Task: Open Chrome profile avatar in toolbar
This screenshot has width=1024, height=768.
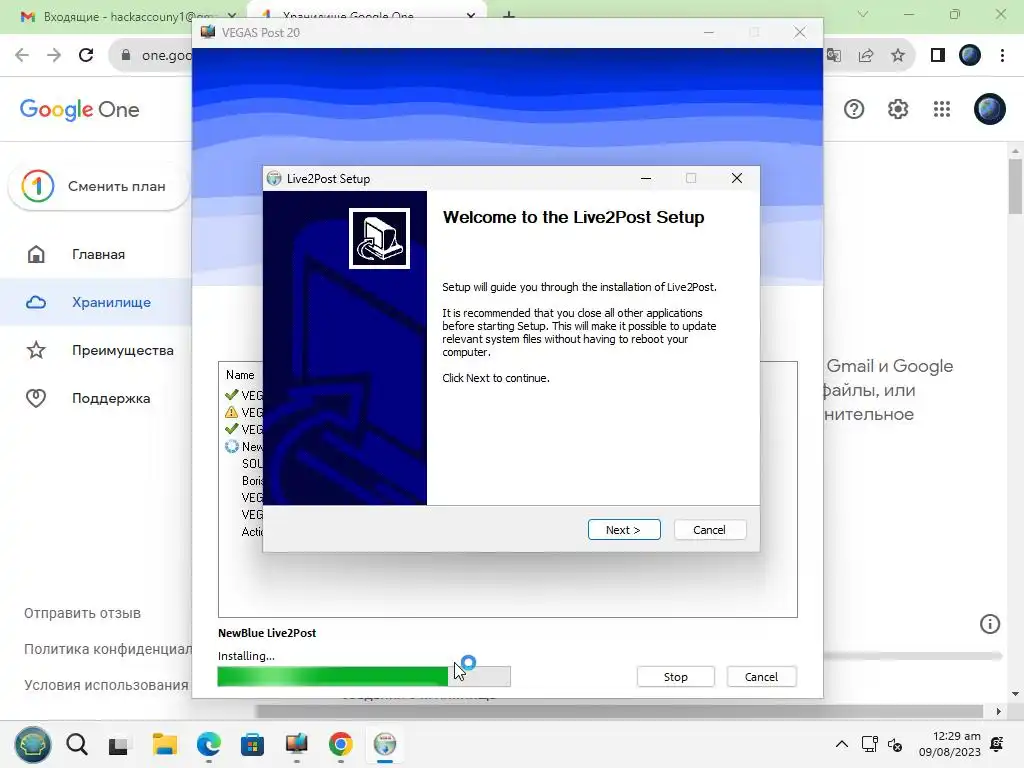Action: point(970,56)
